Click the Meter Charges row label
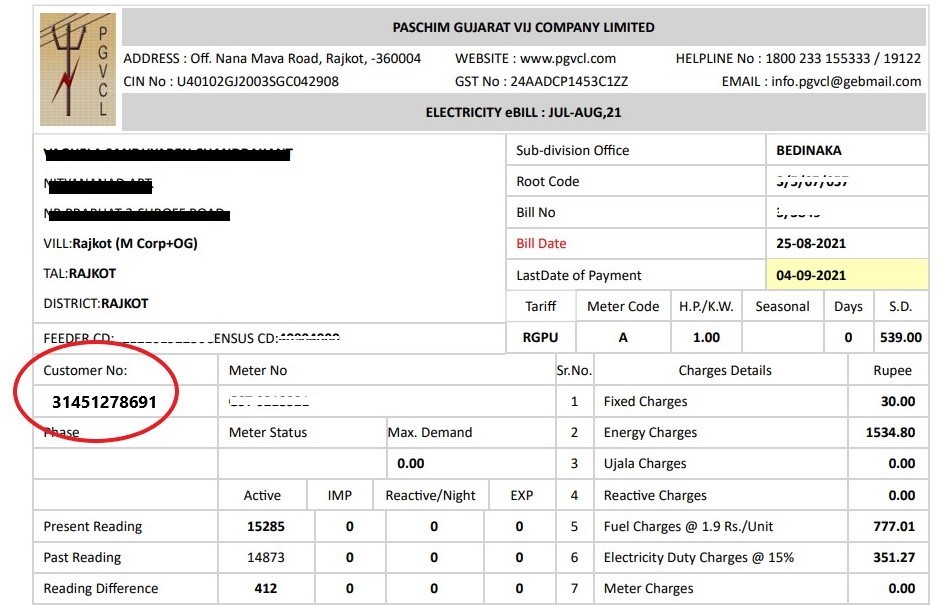This screenshot has width=947, height=605. [x=648, y=588]
